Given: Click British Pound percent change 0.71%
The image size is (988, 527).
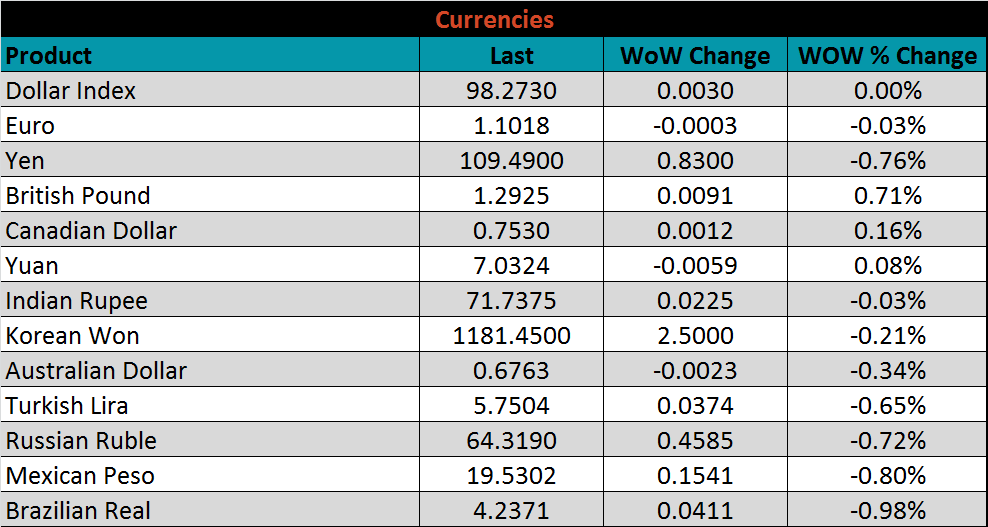Looking at the screenshot, I should click(887, 196).
